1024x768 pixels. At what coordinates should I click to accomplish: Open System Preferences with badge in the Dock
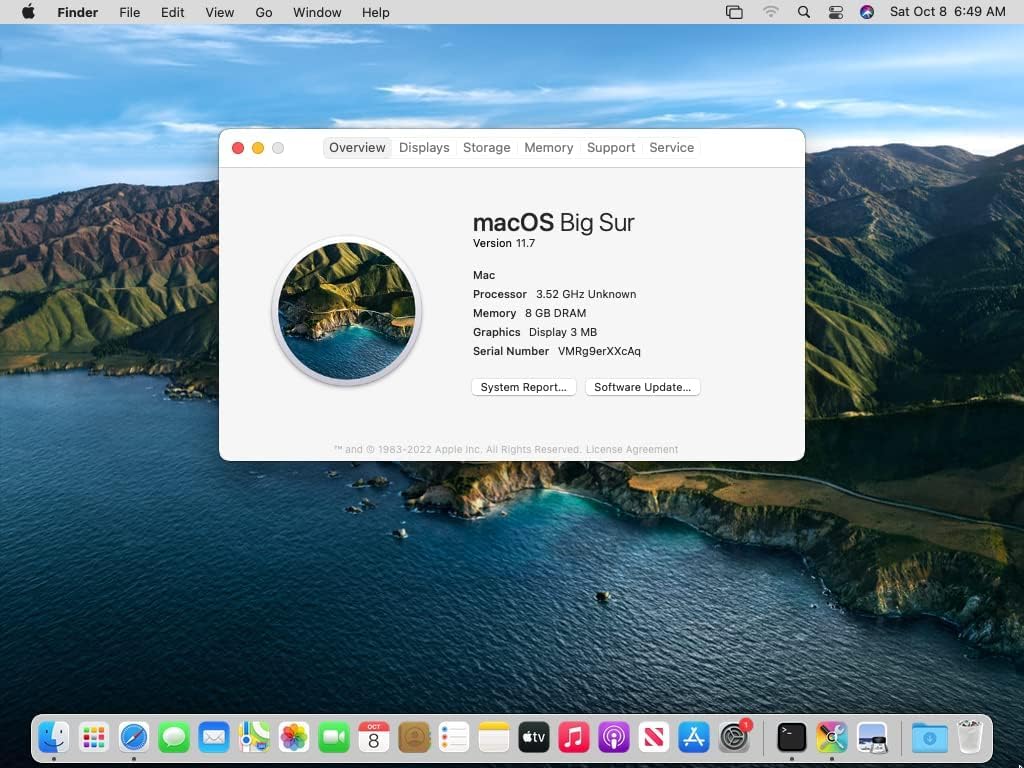click(734, 737)
